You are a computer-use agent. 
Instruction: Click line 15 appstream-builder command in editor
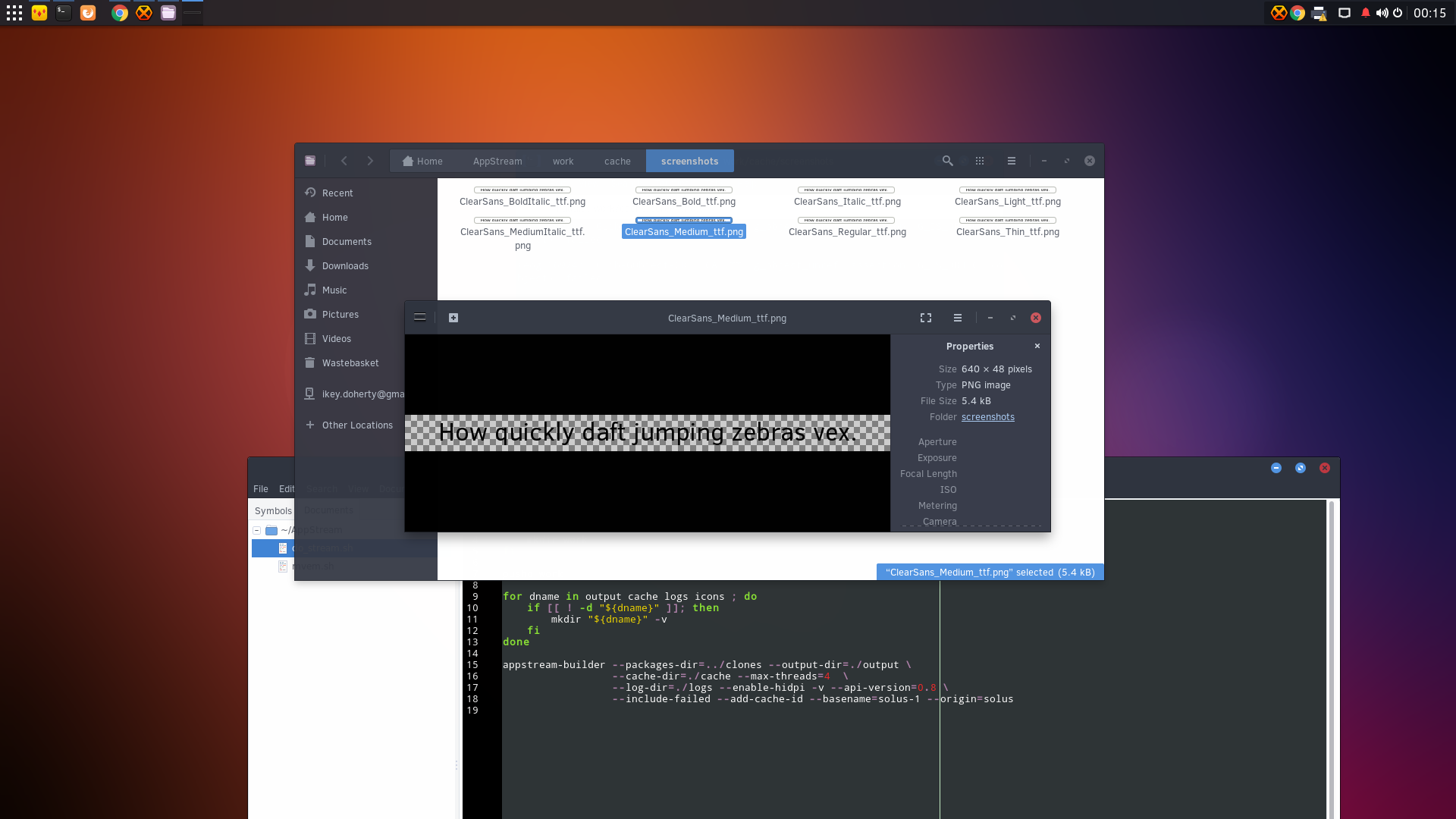click(707, 665)
